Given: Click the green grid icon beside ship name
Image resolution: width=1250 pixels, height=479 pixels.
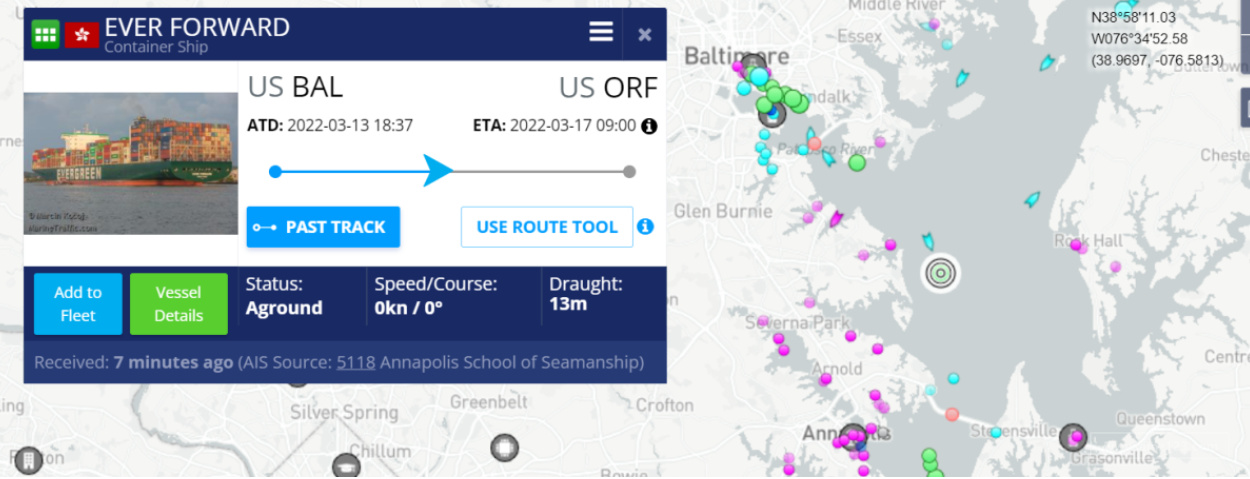Looking at the screenshot, I should 45,33.
